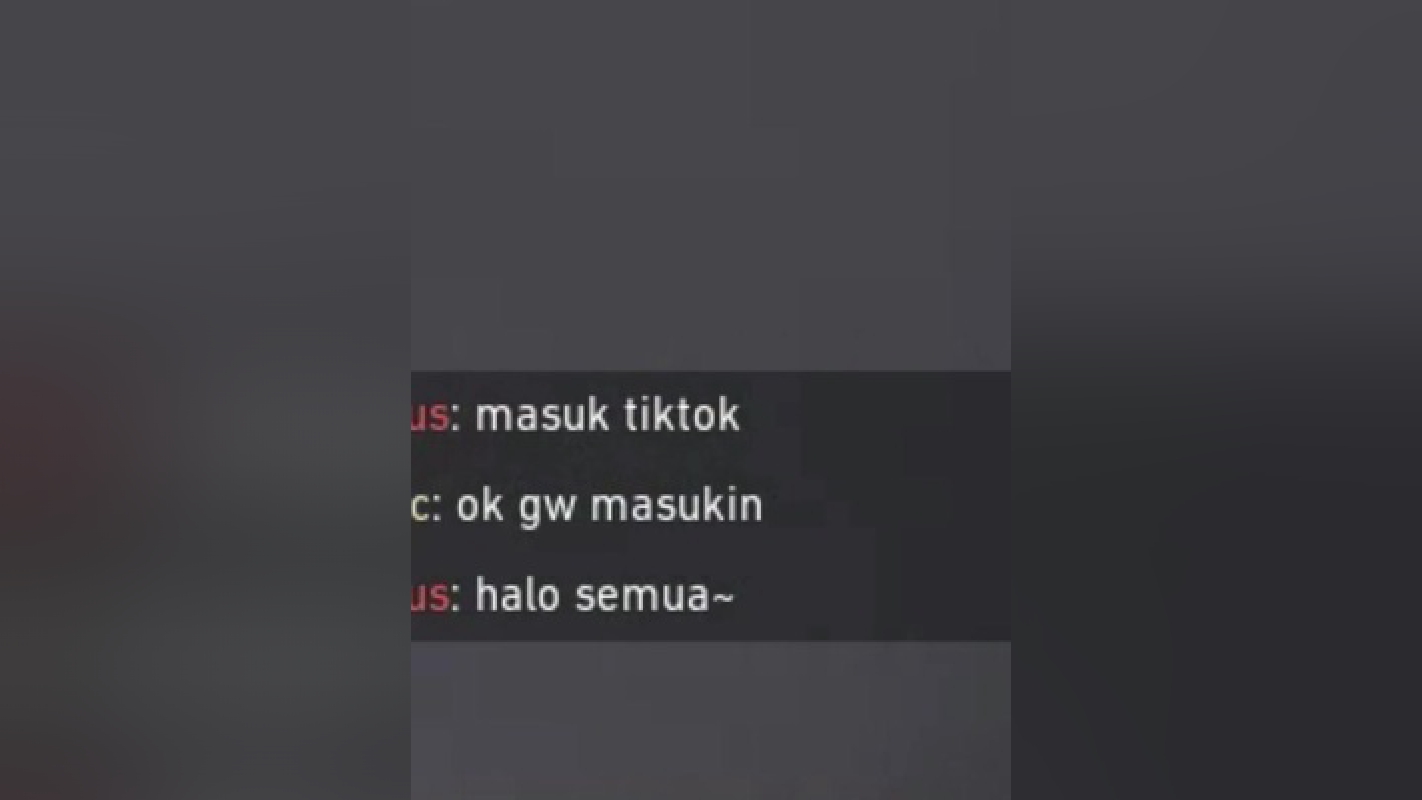1422x800 pixels.
Task: Click empty chat area right of 'halo semua~'
Action: [x=872, y=597]
